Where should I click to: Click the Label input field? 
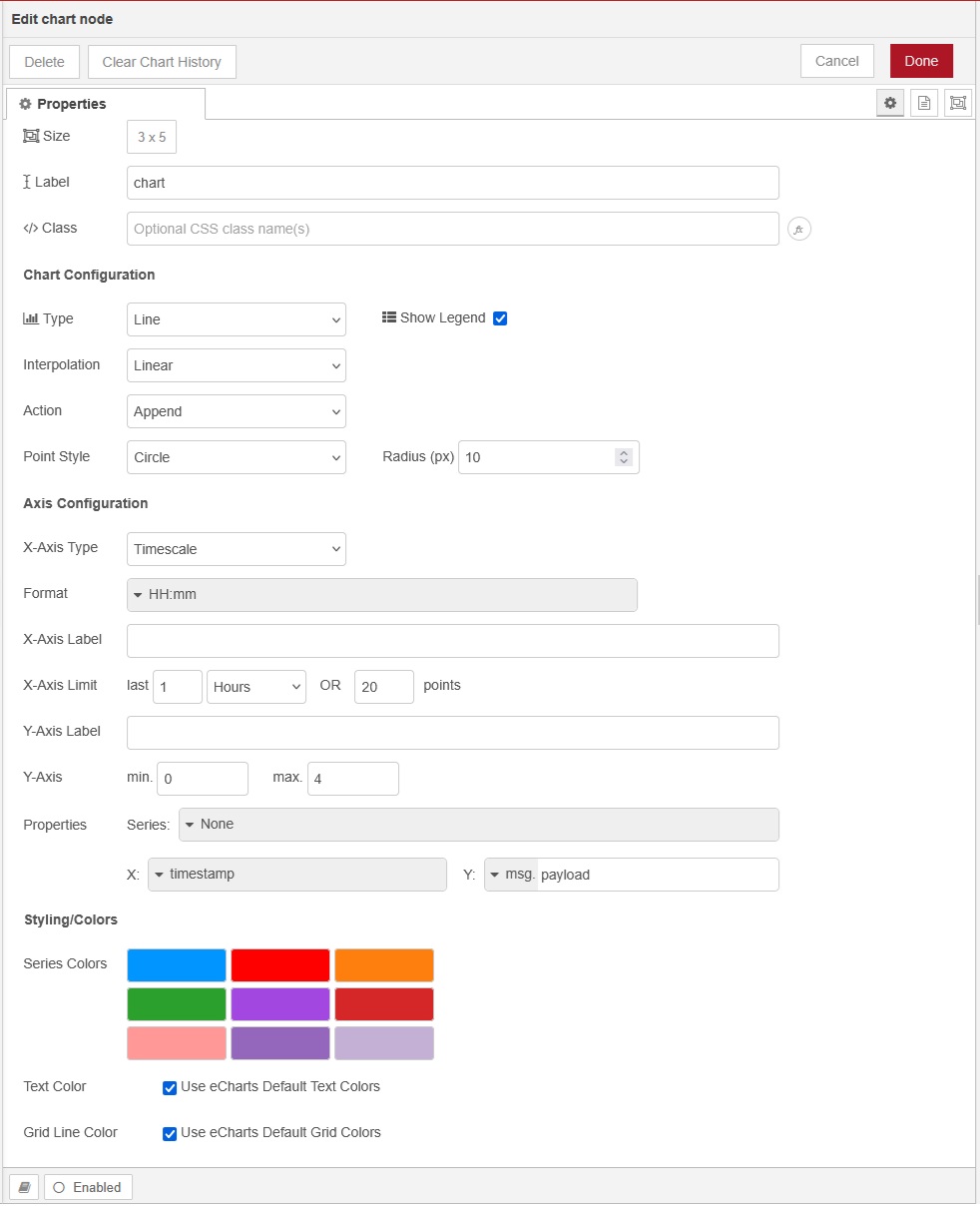pos(453,183)
